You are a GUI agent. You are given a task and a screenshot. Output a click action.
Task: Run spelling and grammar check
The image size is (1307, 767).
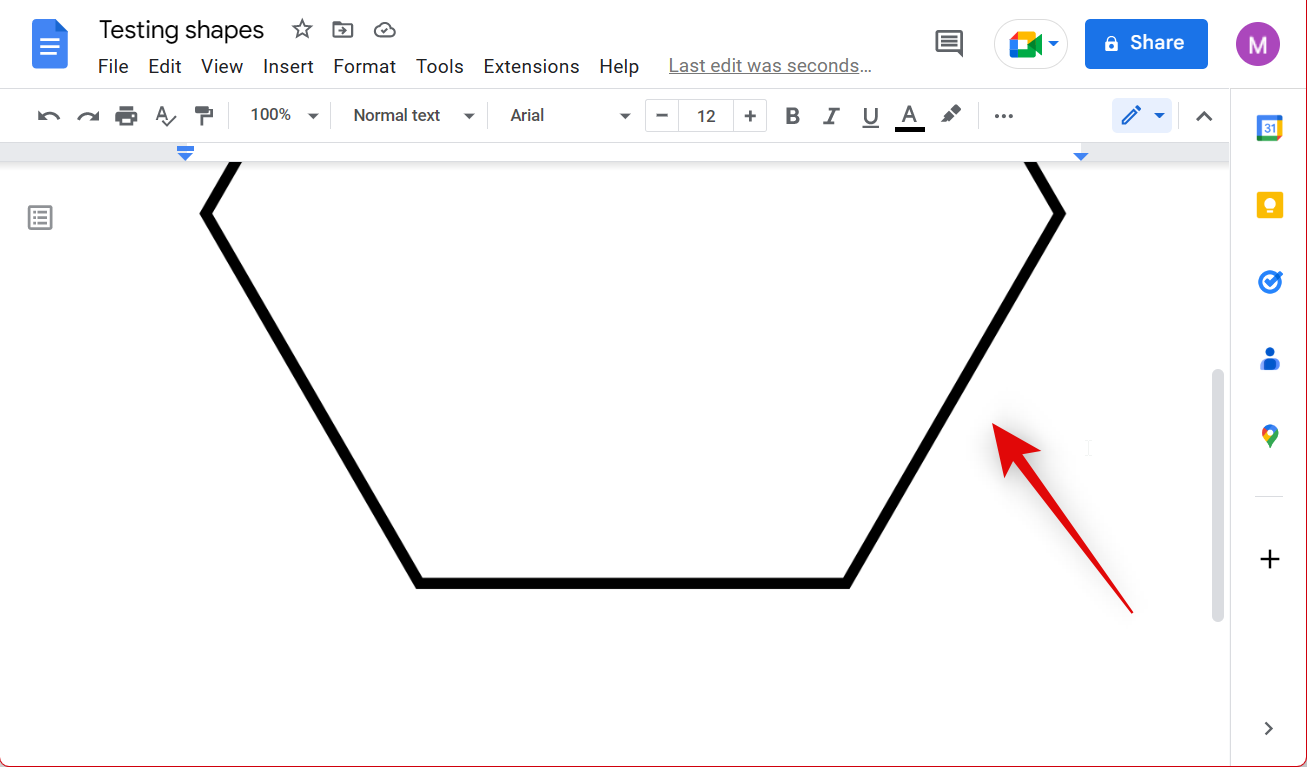(x=165, y=116)
